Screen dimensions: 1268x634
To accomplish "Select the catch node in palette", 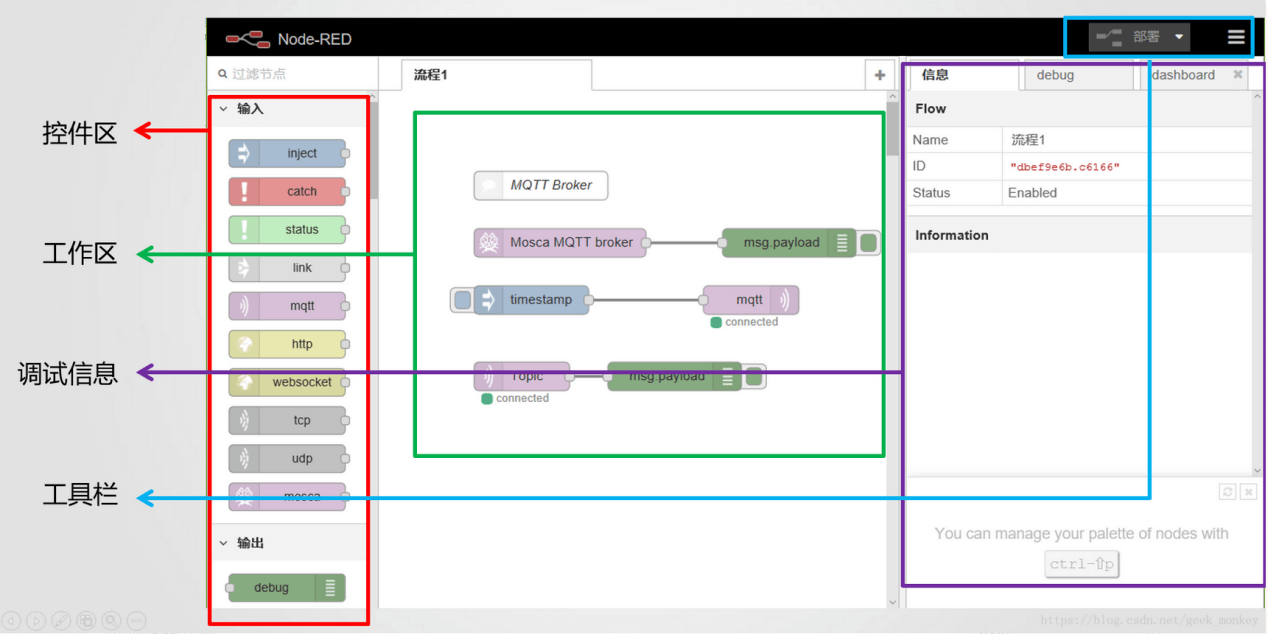I will (288, 191).
